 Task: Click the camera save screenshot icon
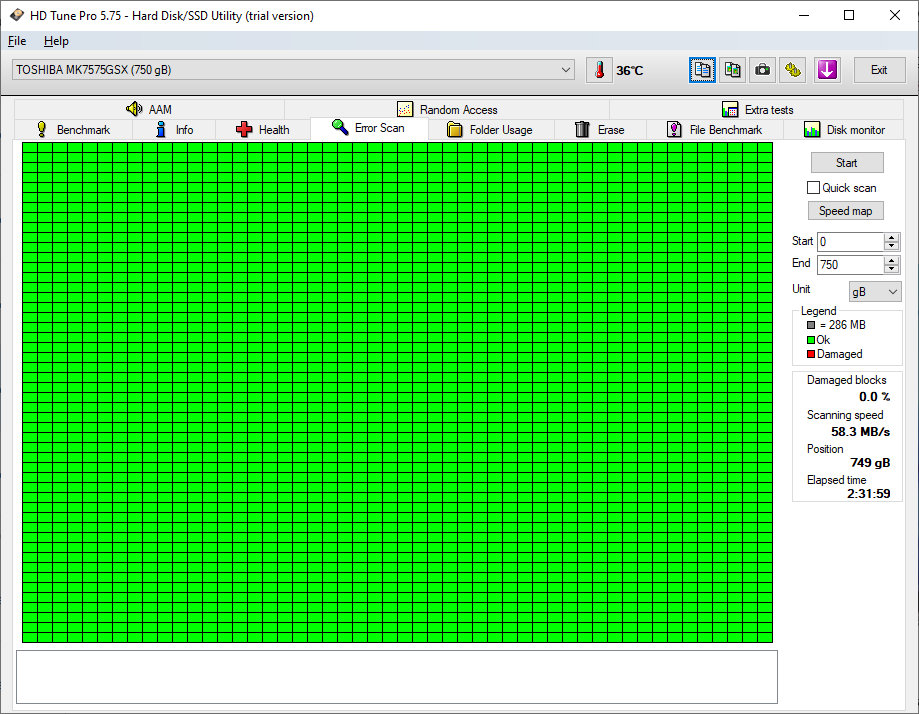click(x=763, y=70)
